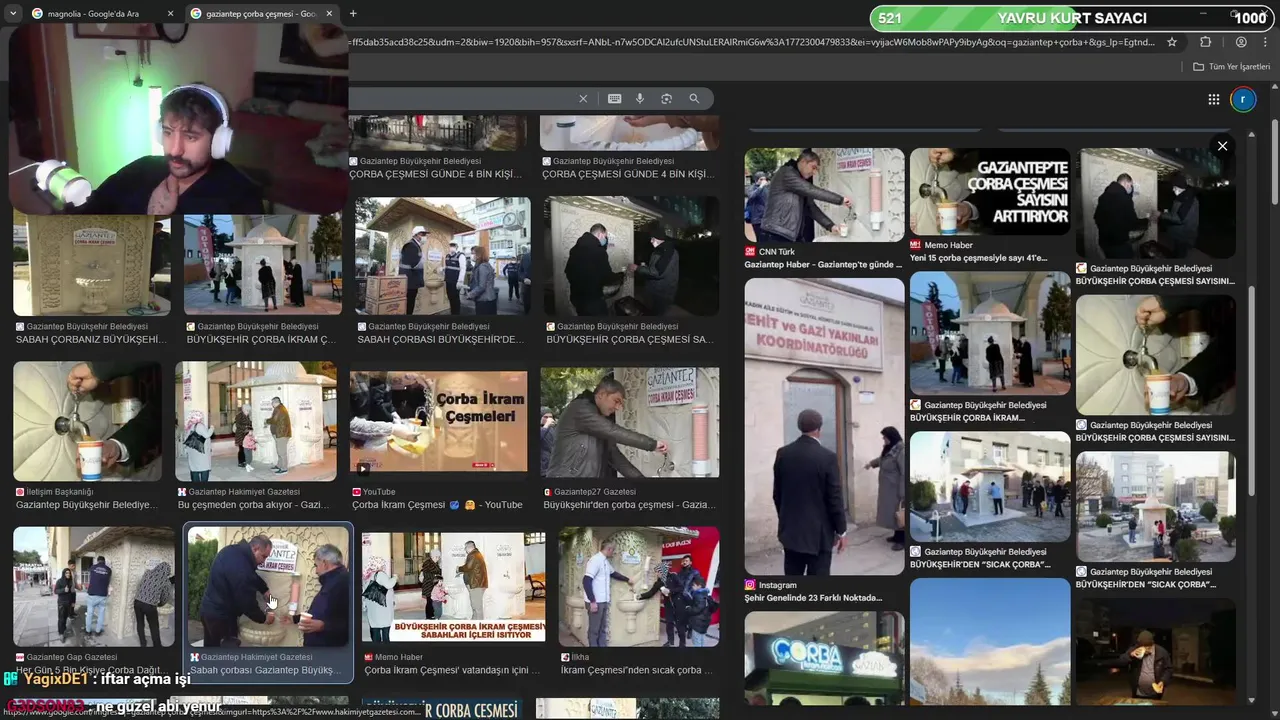
Task: Open the Bu çeşmeden çorba akıyor image
Action: 256,421
